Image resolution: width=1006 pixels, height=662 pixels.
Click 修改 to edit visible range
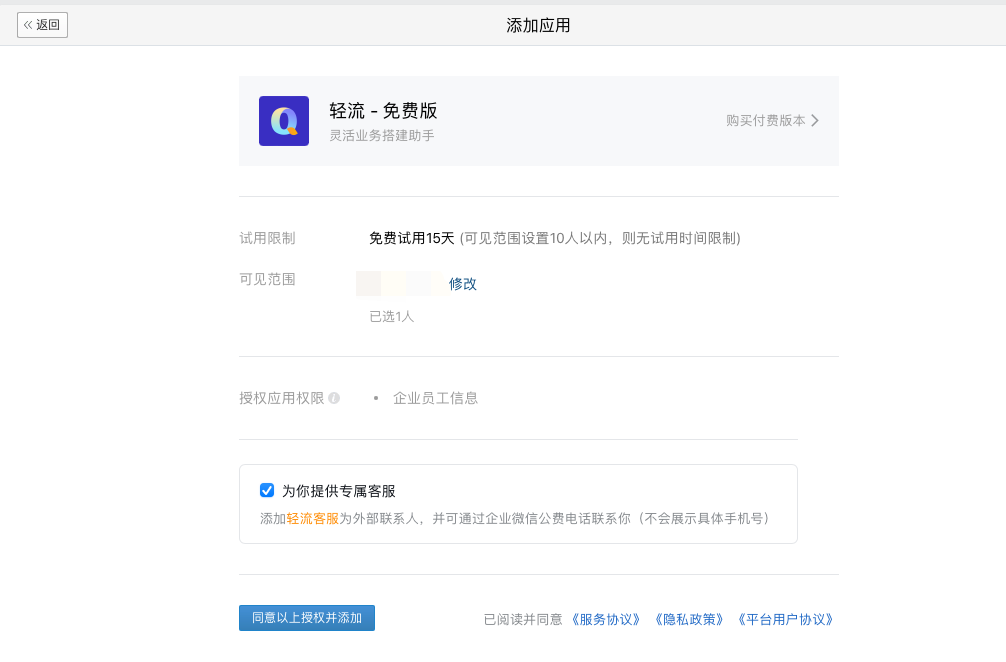(463, 284)
